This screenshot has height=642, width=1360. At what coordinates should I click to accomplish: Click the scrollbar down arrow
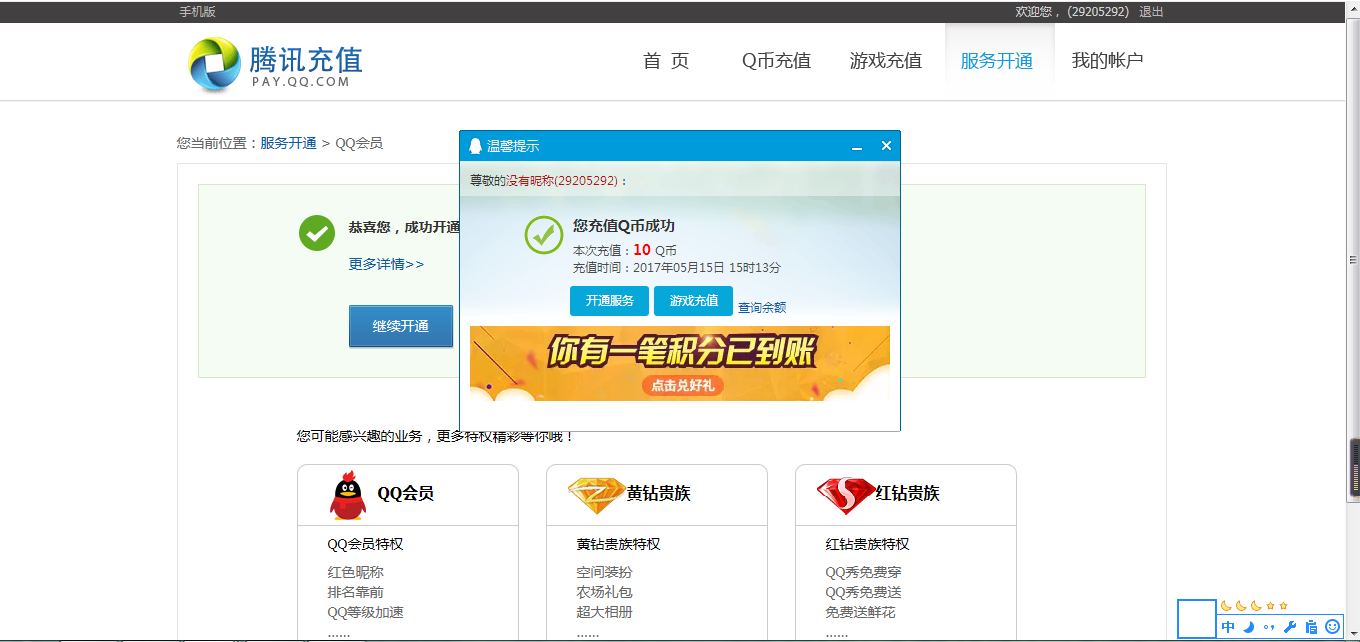(x=1354, y=636)
